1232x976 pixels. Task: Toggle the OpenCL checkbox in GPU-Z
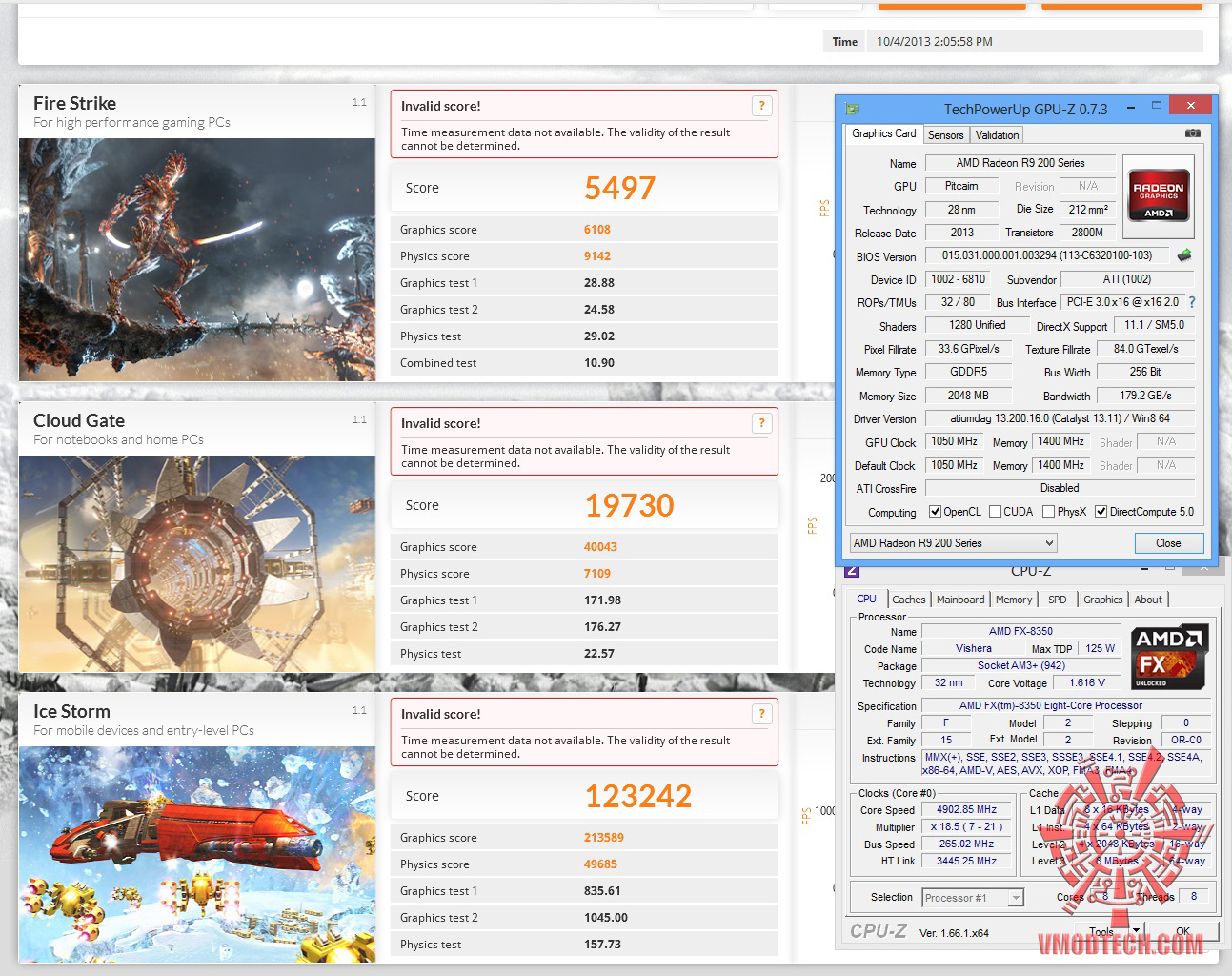[x=935, y=512]
